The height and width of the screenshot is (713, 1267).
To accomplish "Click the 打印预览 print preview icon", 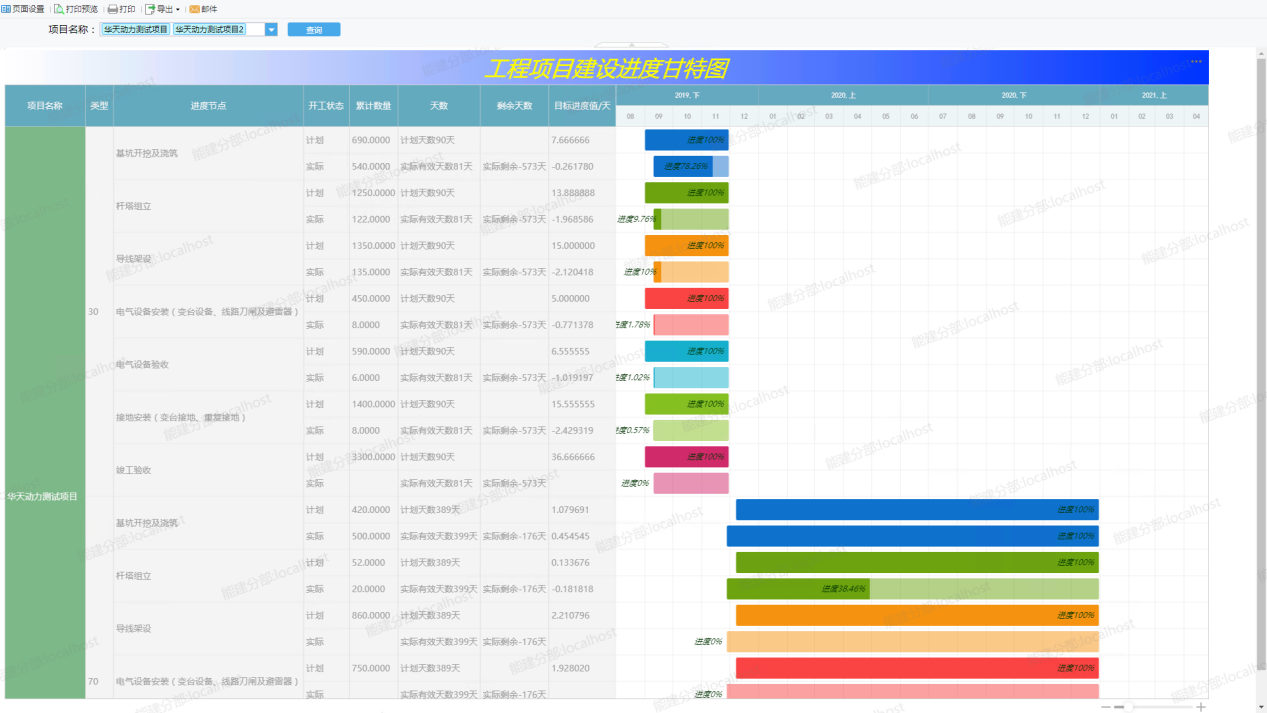I will click(58, 9).
